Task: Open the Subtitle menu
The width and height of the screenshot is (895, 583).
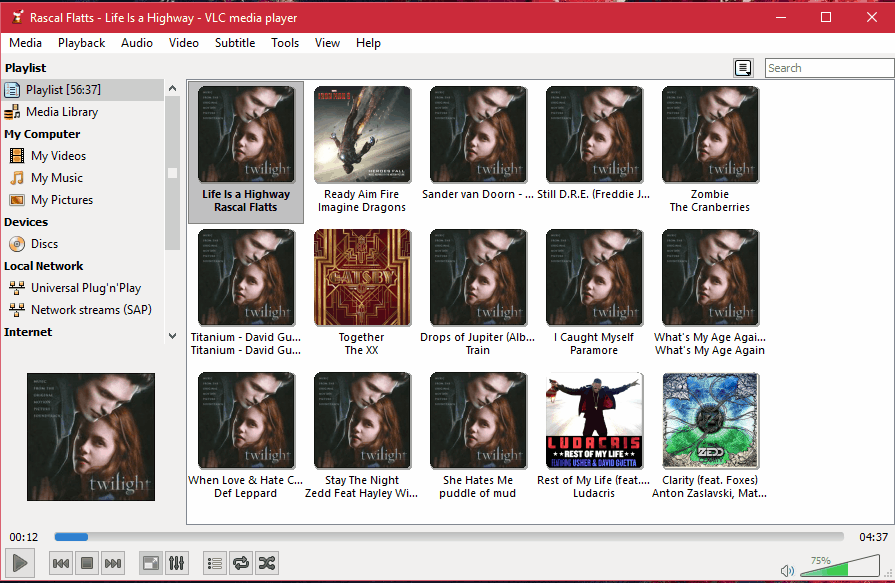Action: pos(235,43)
